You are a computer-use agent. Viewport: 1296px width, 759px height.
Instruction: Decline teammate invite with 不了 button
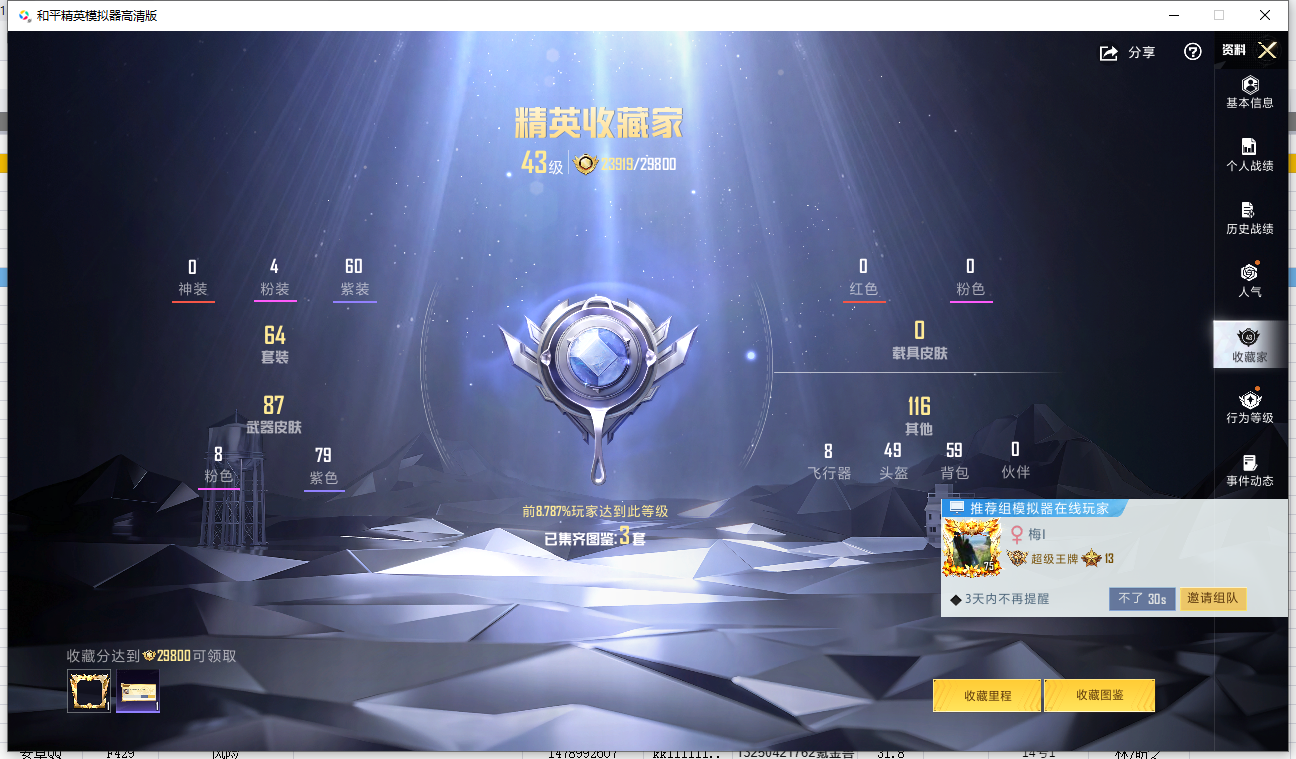[x=1141, y=598]
